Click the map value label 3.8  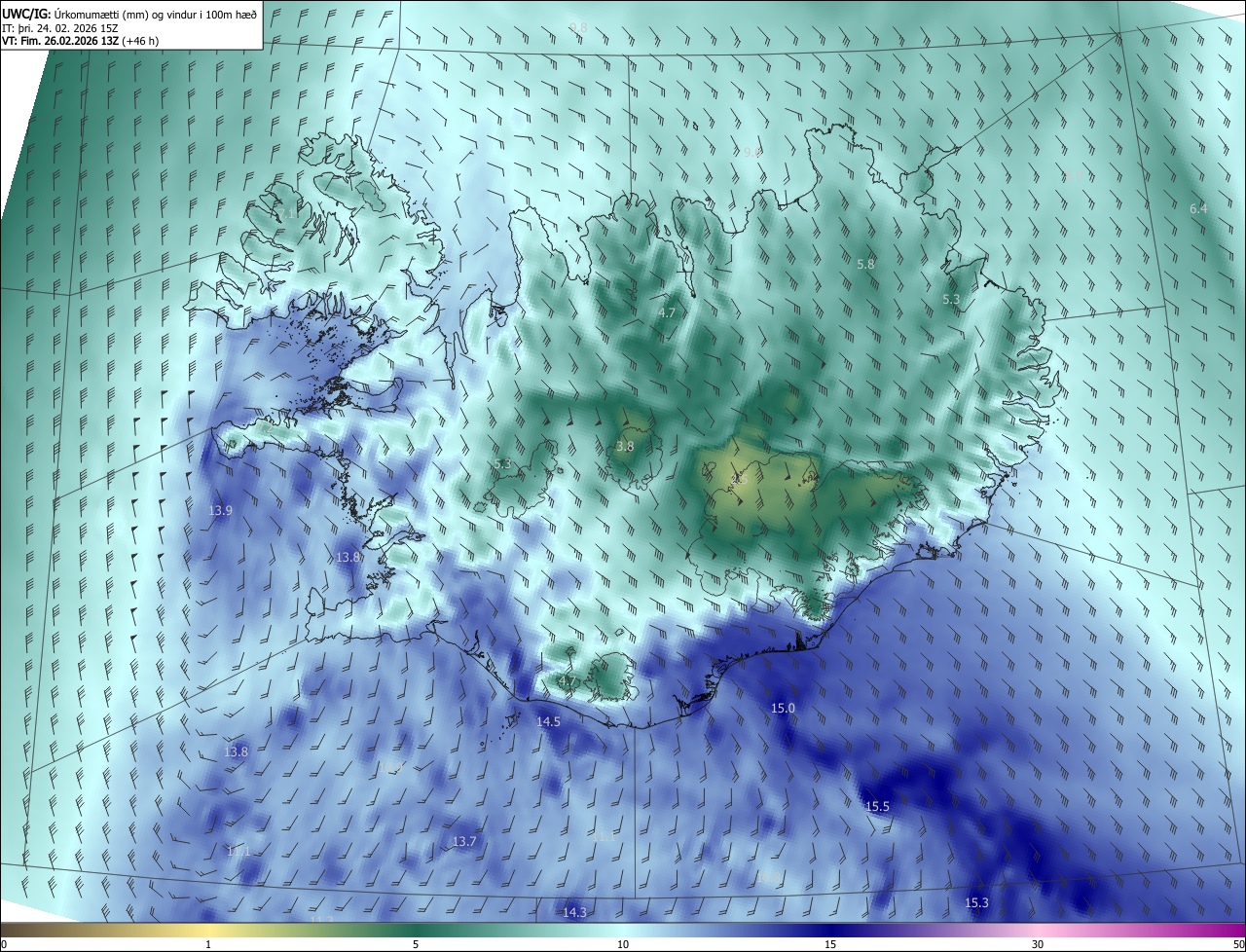(625, 447)
